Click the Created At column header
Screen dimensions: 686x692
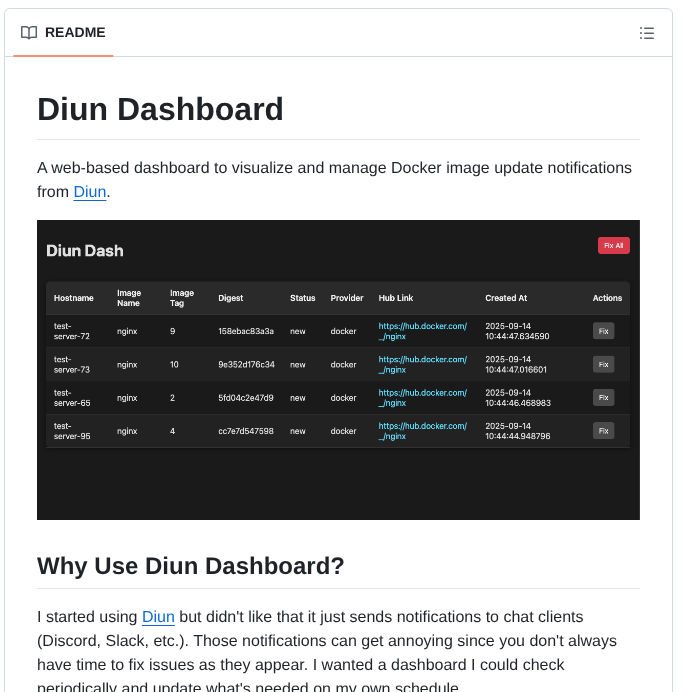[506, 298]
